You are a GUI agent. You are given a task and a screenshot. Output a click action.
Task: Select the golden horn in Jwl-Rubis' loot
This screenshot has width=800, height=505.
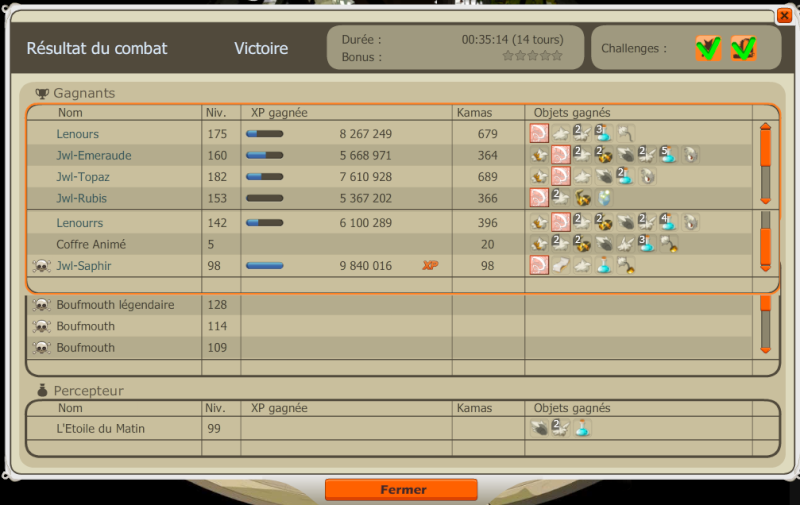(582, 198)
